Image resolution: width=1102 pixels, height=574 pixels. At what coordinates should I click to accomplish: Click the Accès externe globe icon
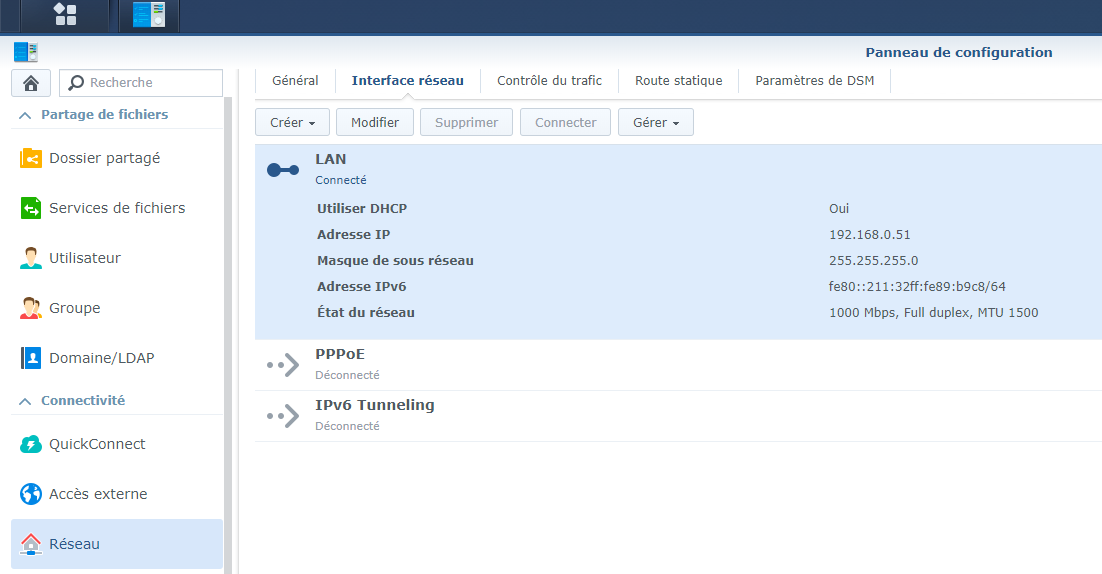point(31,494)
